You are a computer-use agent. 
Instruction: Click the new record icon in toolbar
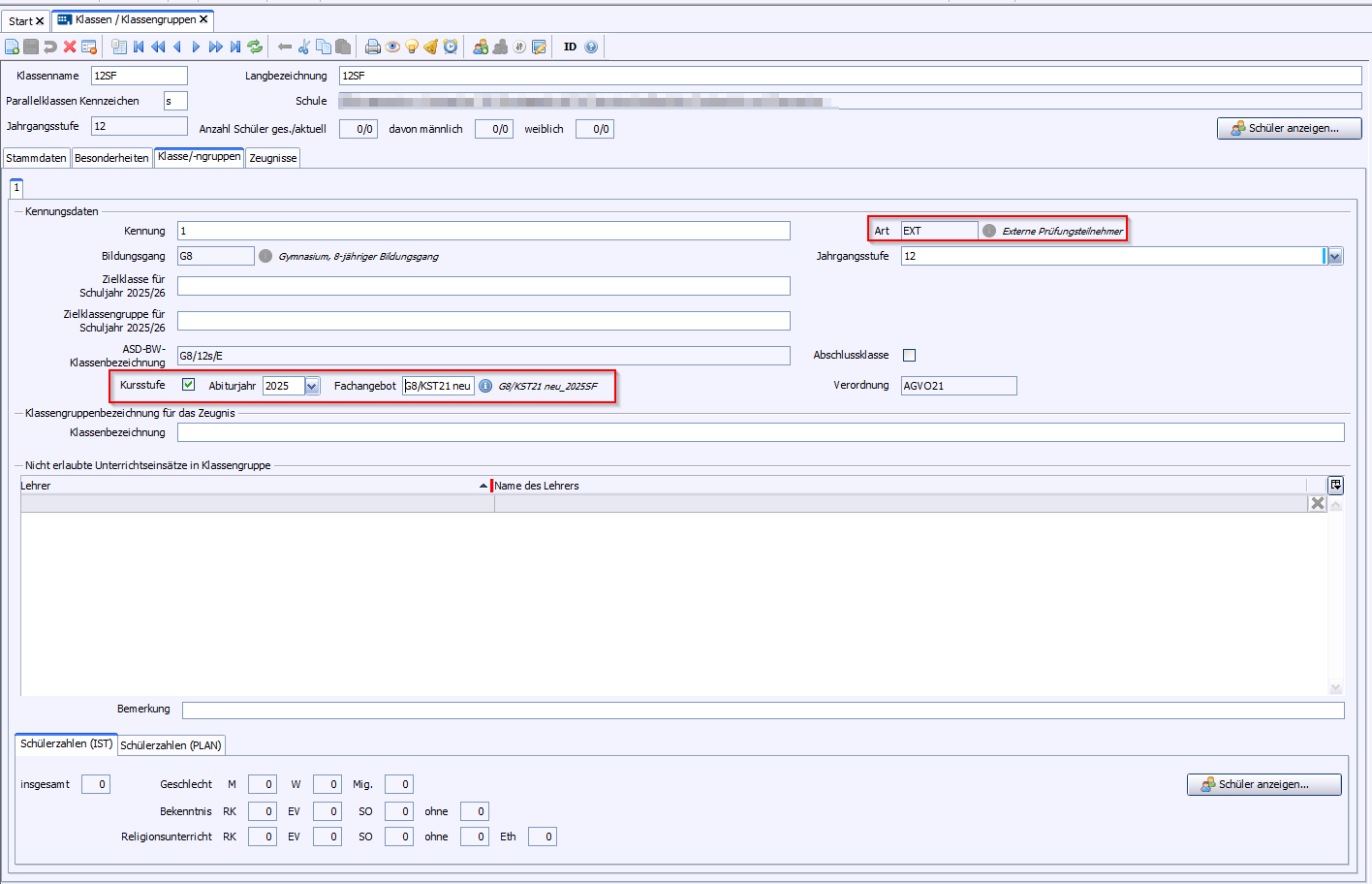12,47
